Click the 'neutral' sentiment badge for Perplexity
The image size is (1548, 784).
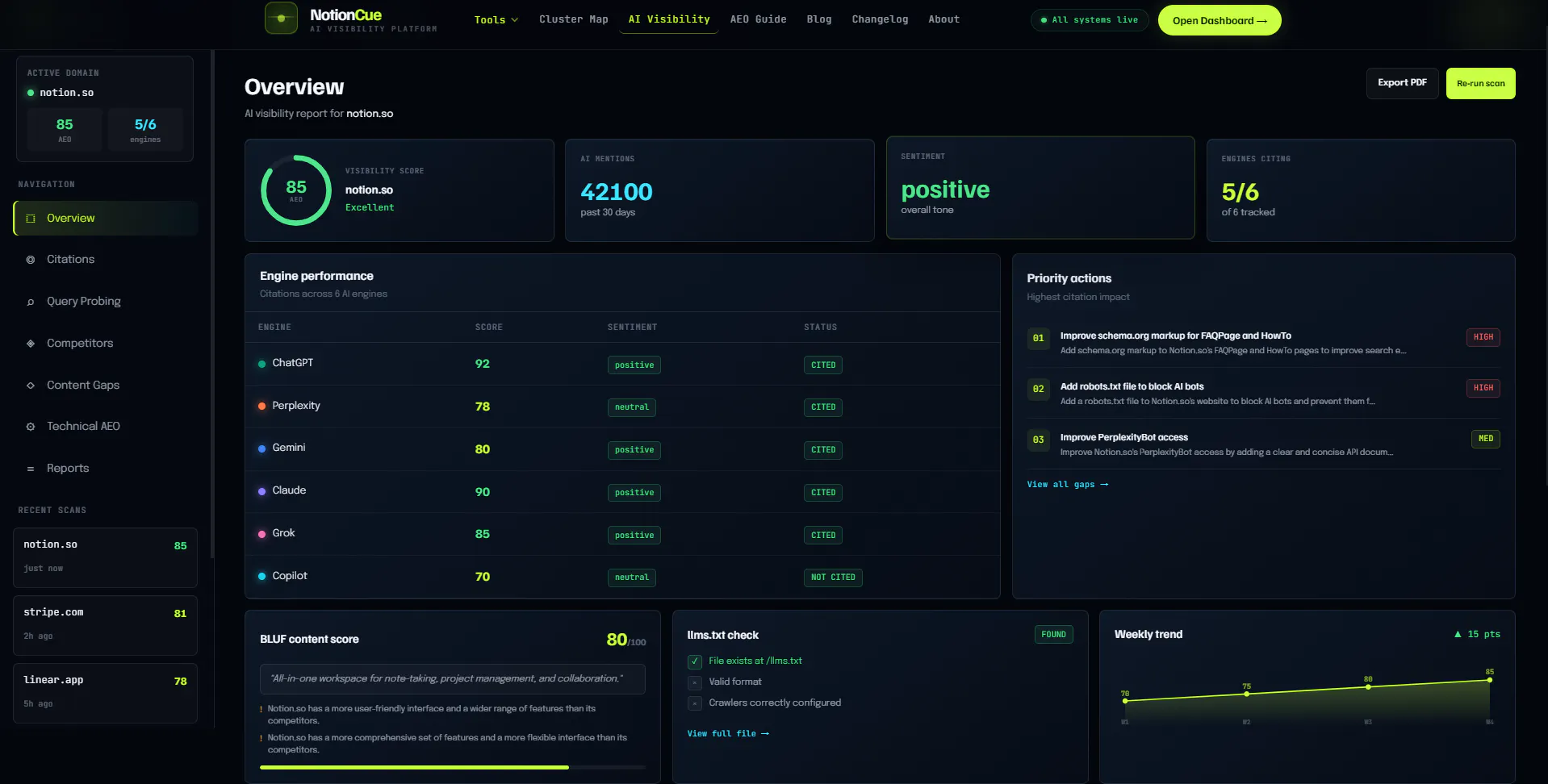[x=631, y=407]
